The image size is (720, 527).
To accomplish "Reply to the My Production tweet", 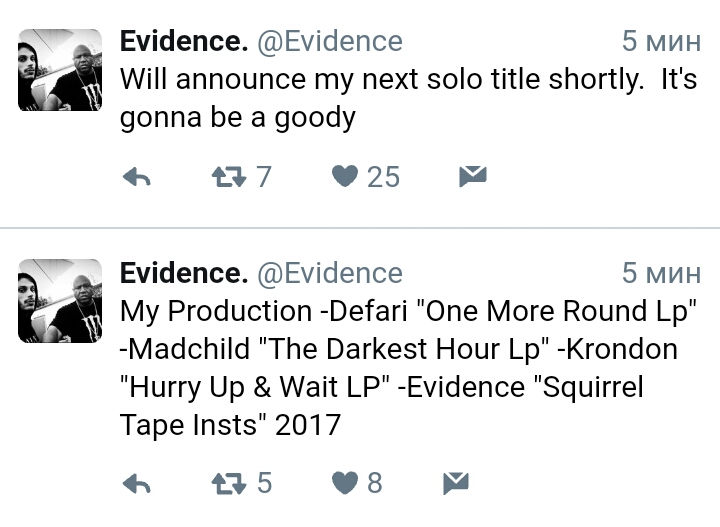I will pyautogui.click(x=137, y=483).
